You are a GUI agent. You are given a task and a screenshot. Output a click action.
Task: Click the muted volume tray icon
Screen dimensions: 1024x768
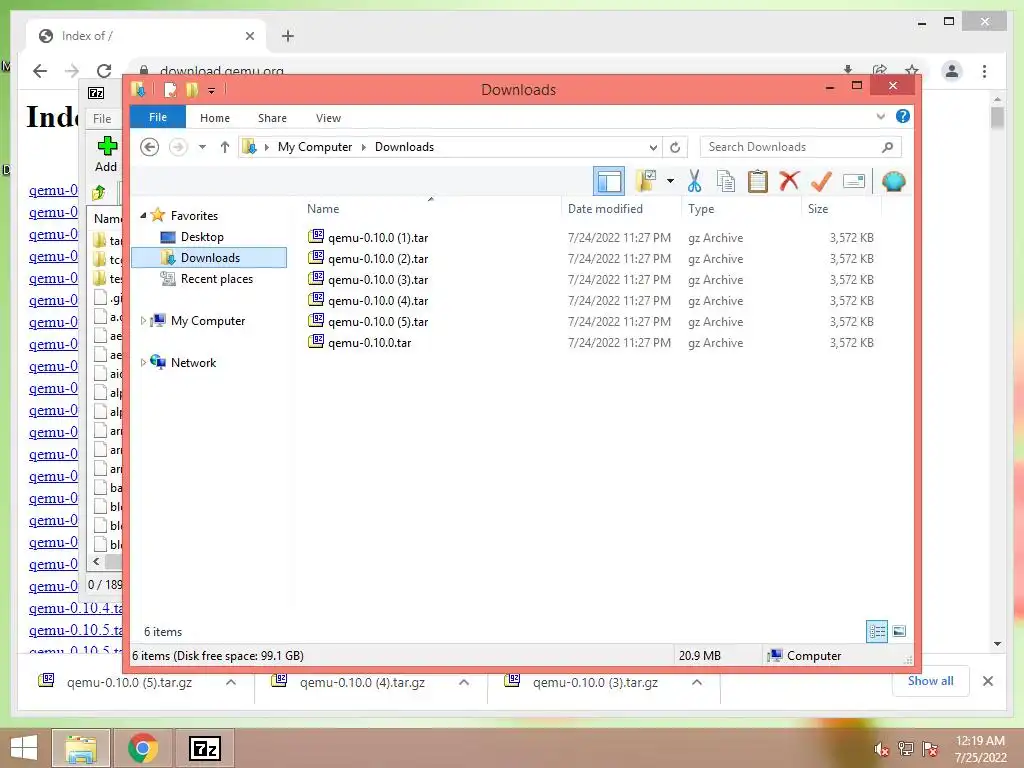tap(882, 749)
